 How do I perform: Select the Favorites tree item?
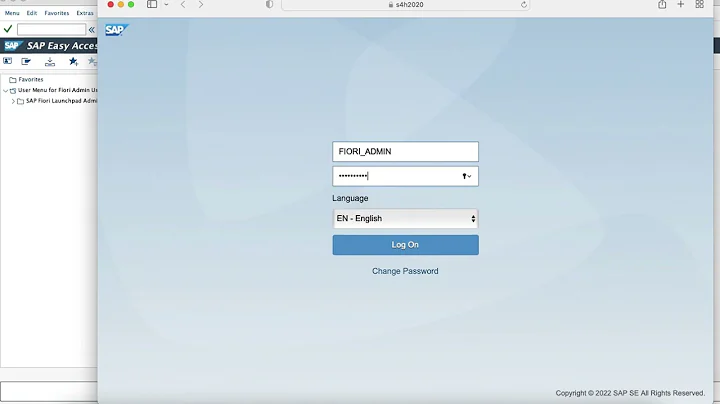(31, 79)
